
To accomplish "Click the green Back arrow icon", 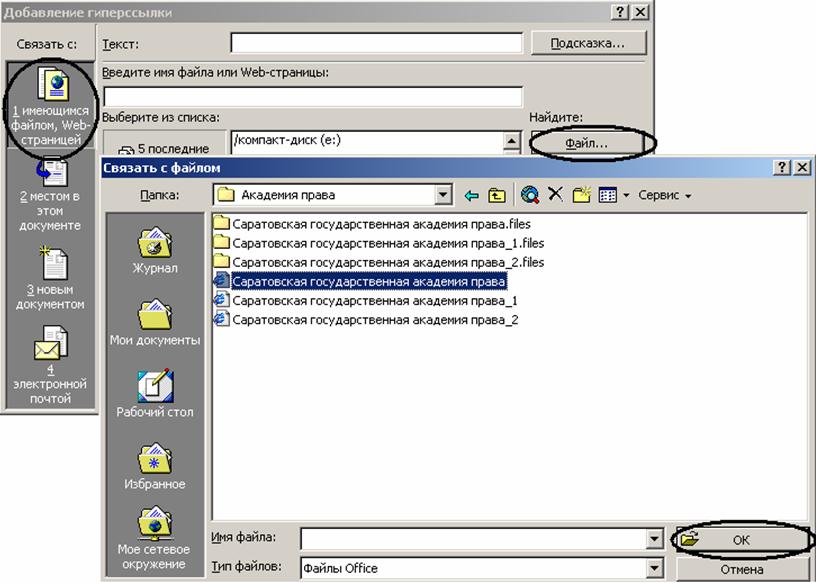I will [471, 196].
